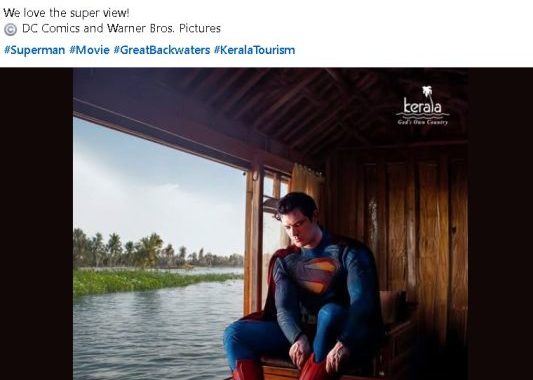Click the palm tree in Kerala logo
Image resolution: width=533 pixels, height=380 pixels.
coord(427,91)
